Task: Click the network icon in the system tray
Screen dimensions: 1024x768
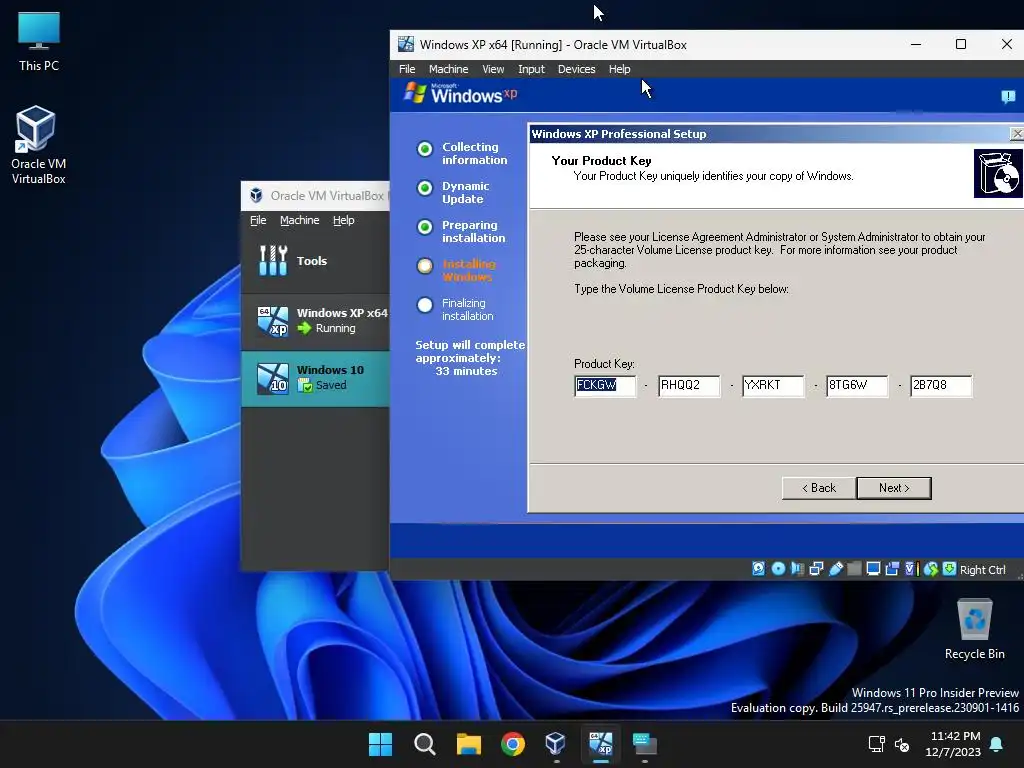Action: (x=876, y=744)
